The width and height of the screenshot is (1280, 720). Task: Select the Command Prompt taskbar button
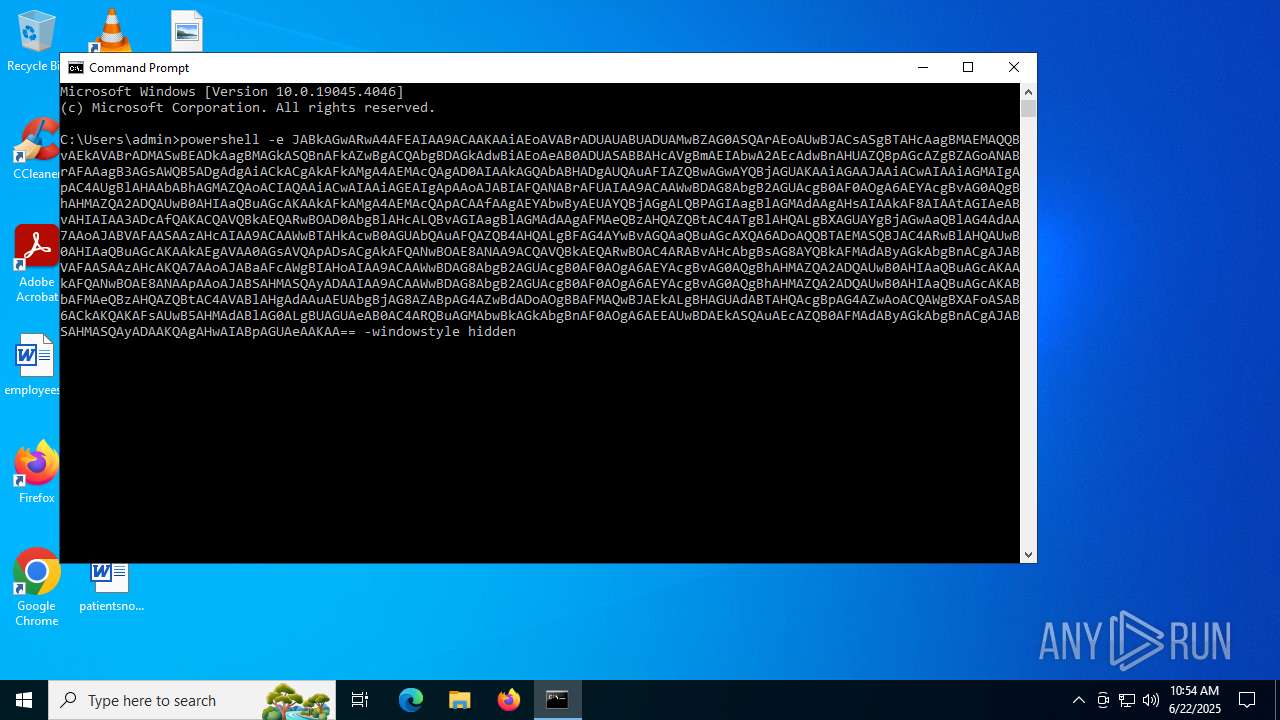pos(557,700)
